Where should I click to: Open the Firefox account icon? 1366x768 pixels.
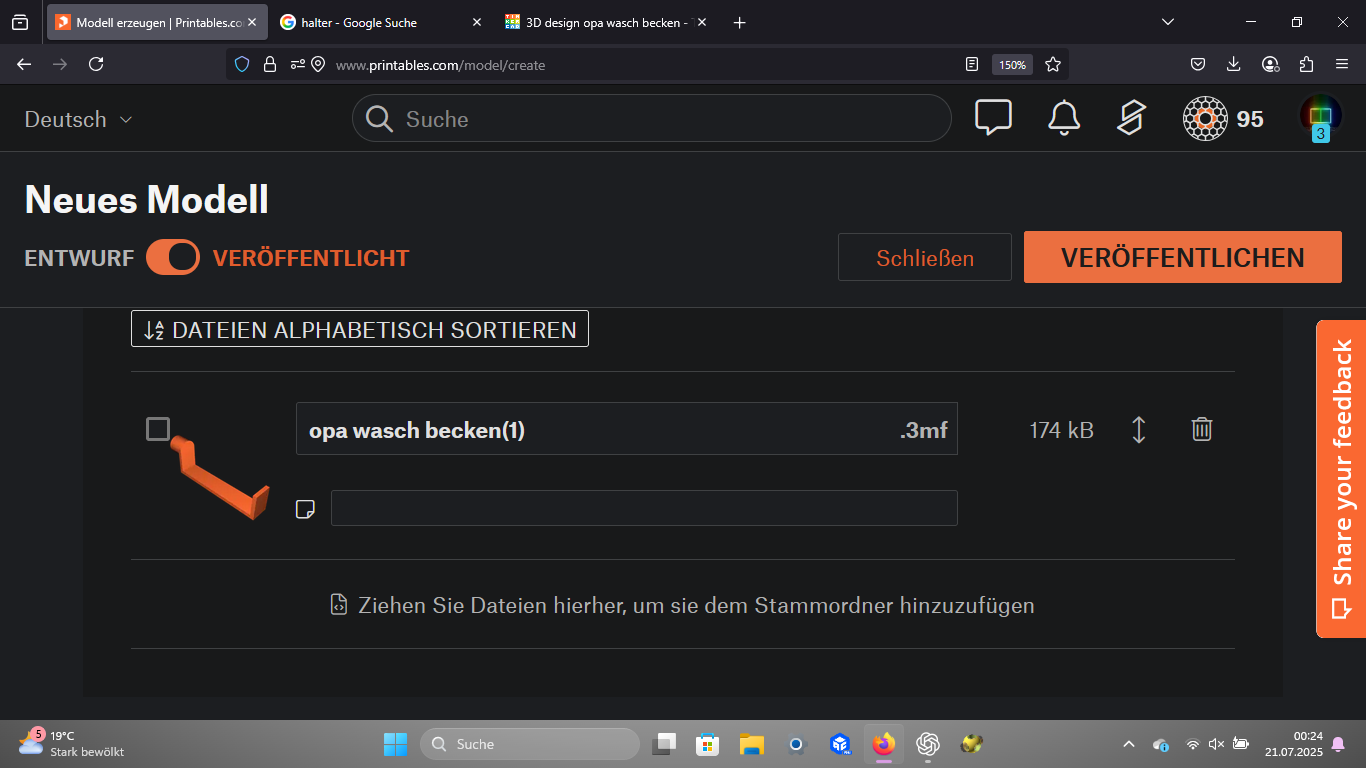coord(1270,64)
